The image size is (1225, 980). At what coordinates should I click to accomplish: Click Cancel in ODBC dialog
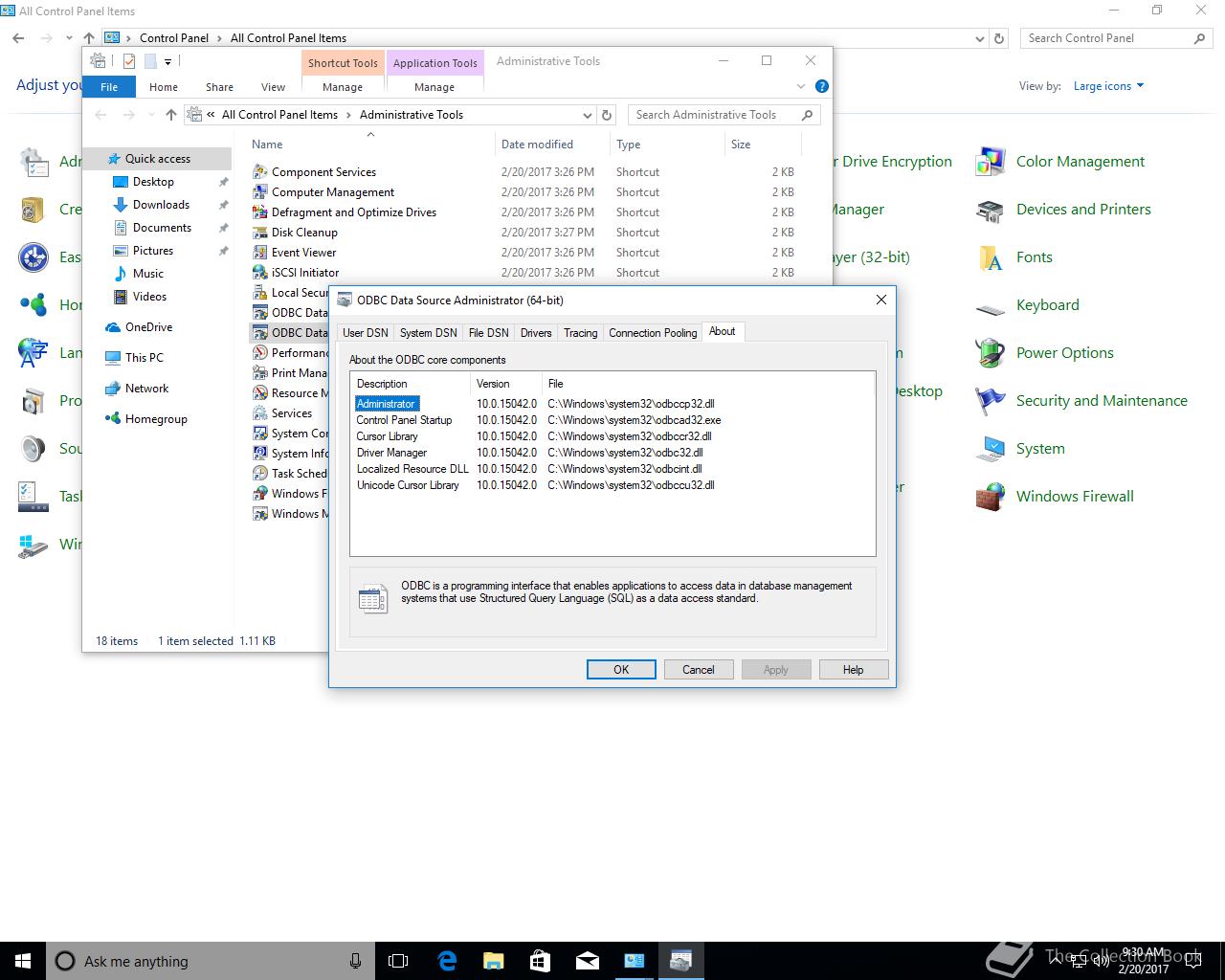pyautogui.click(x=699, y=670)
